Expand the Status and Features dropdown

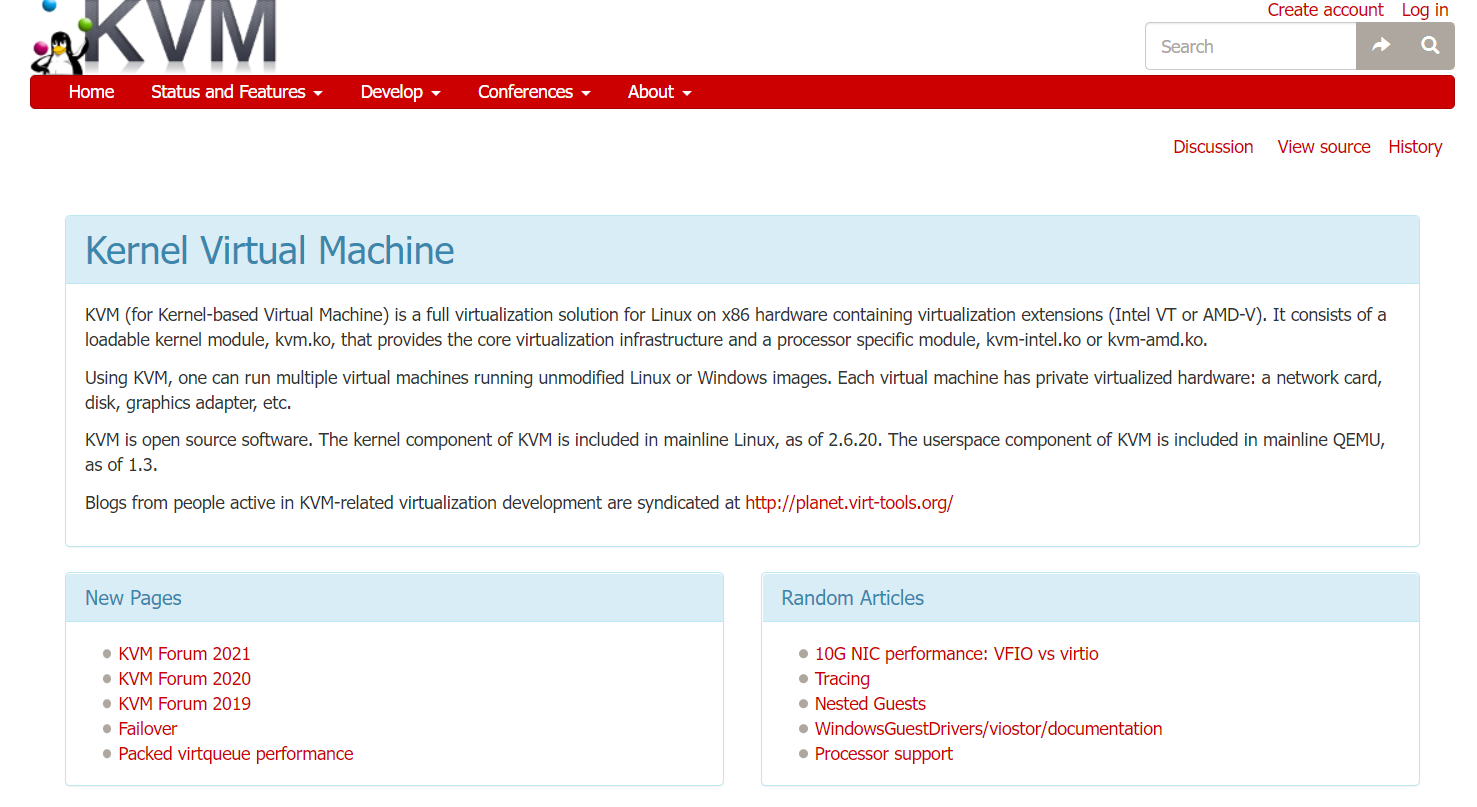click(x=237, y=92)
